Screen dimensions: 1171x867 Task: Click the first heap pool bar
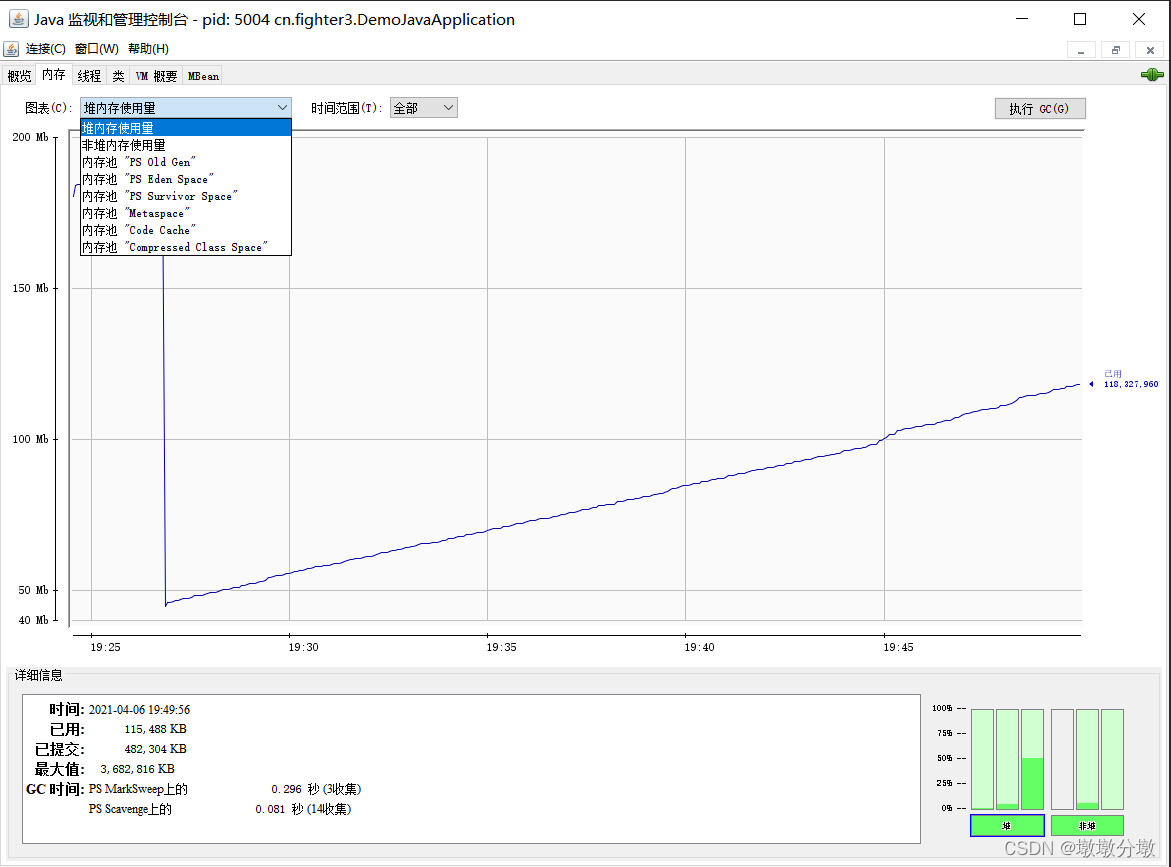point(982,759)
